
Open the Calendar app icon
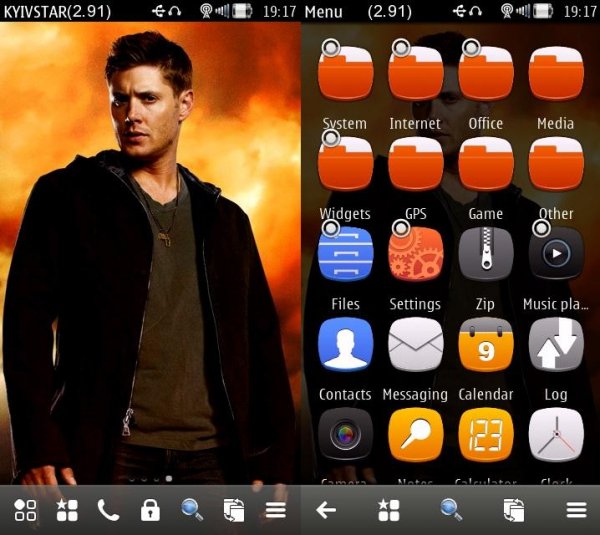click(x=486, y=344)
